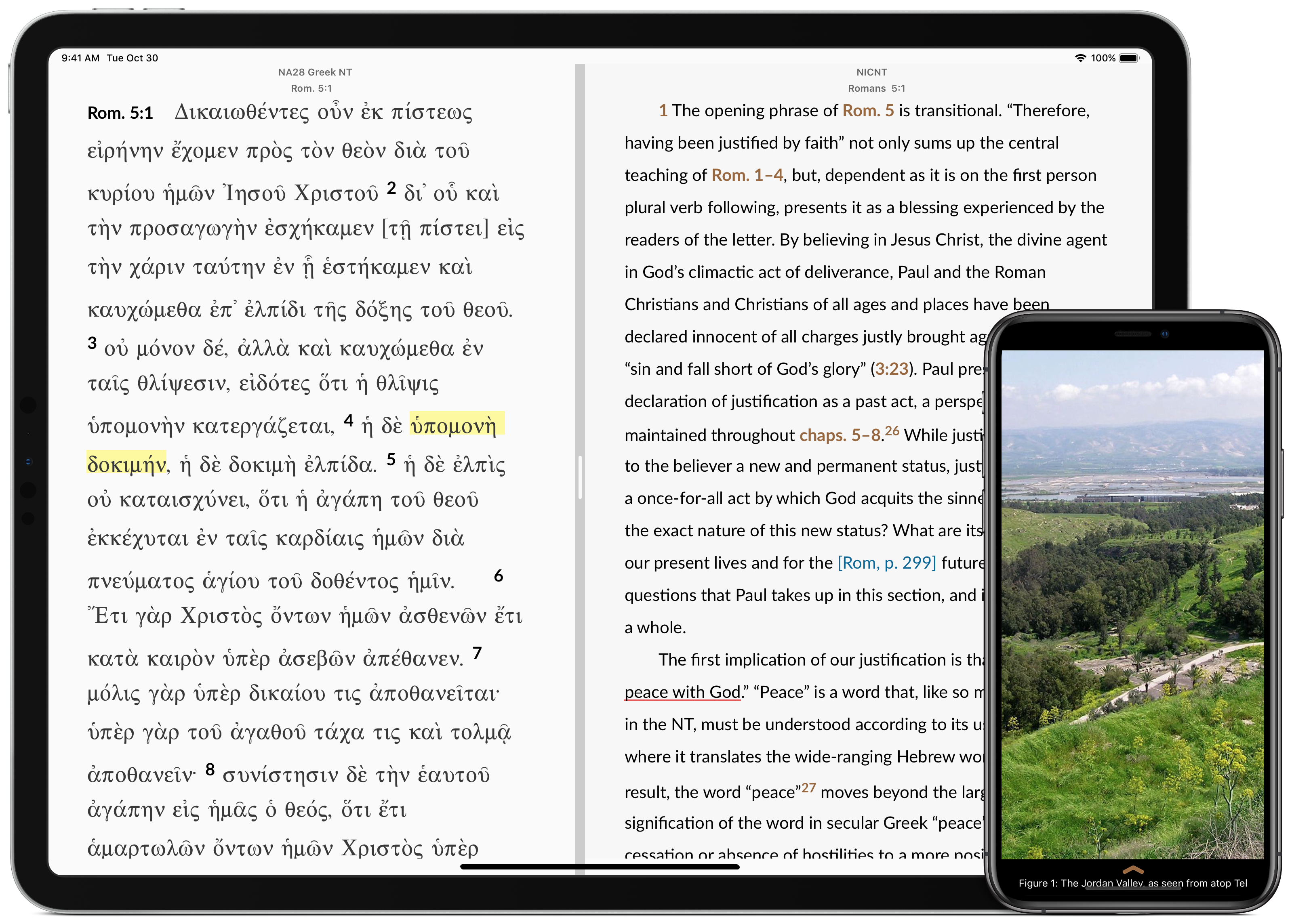Open the Rom. 5 scripture link
1292x924 pixels.
(868, 110)
